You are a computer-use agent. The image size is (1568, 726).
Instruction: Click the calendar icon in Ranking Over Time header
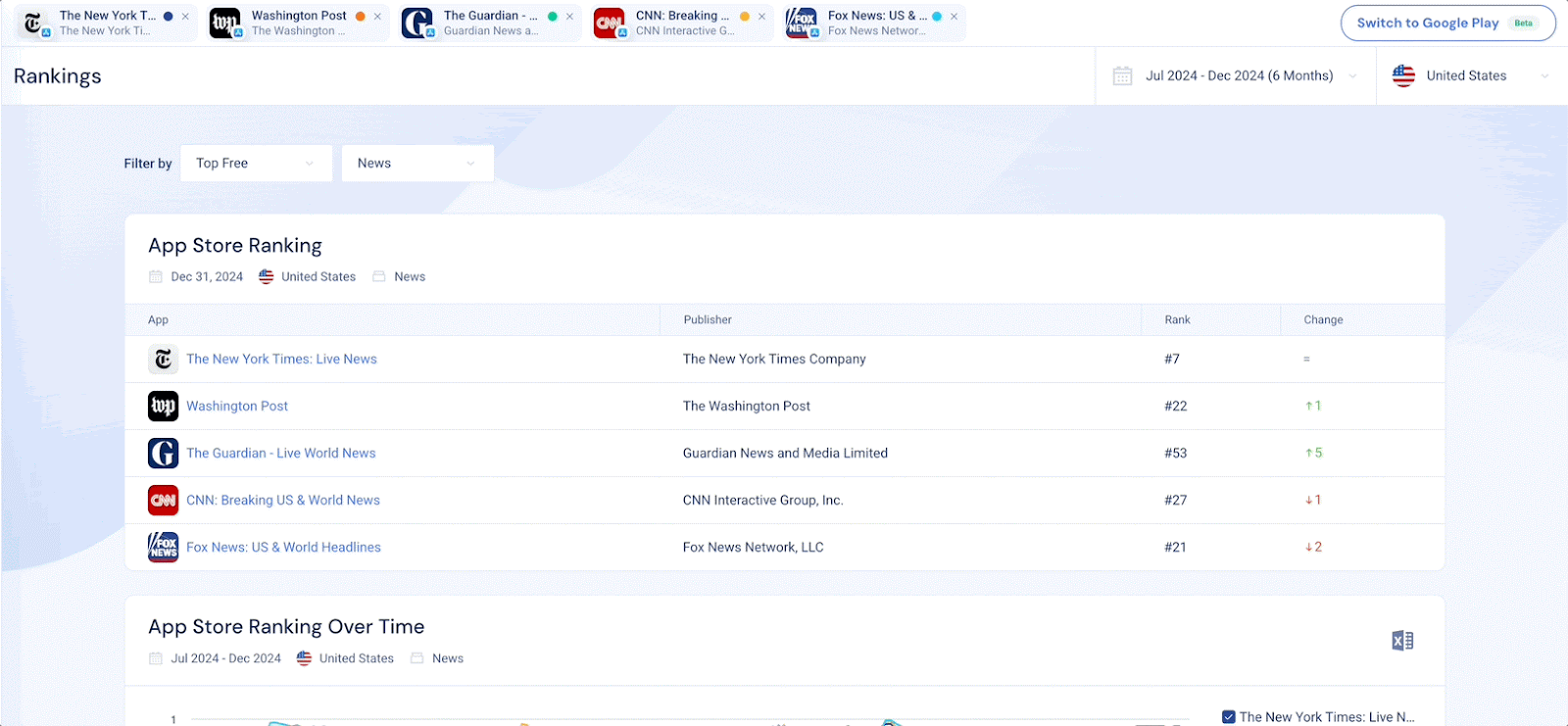156,658
